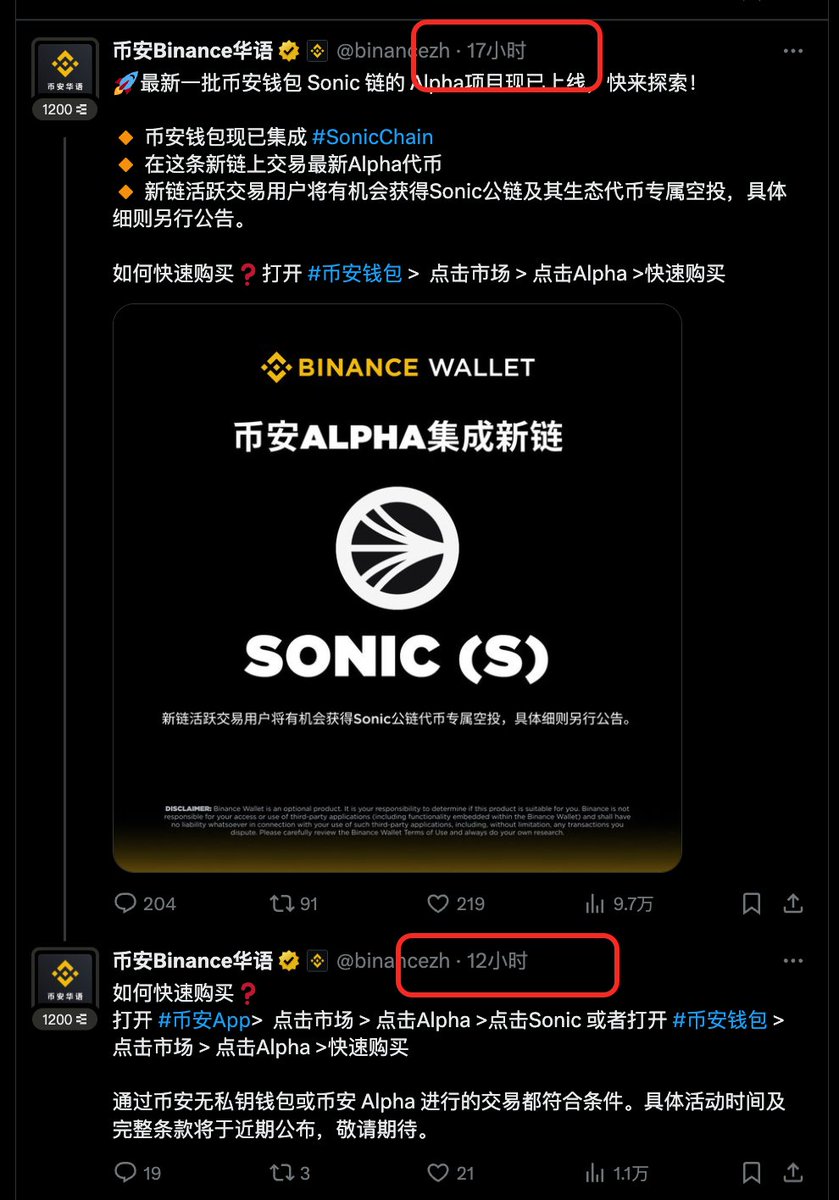
Task: Open the first tweet's more options menu
Action: (793, 51)
